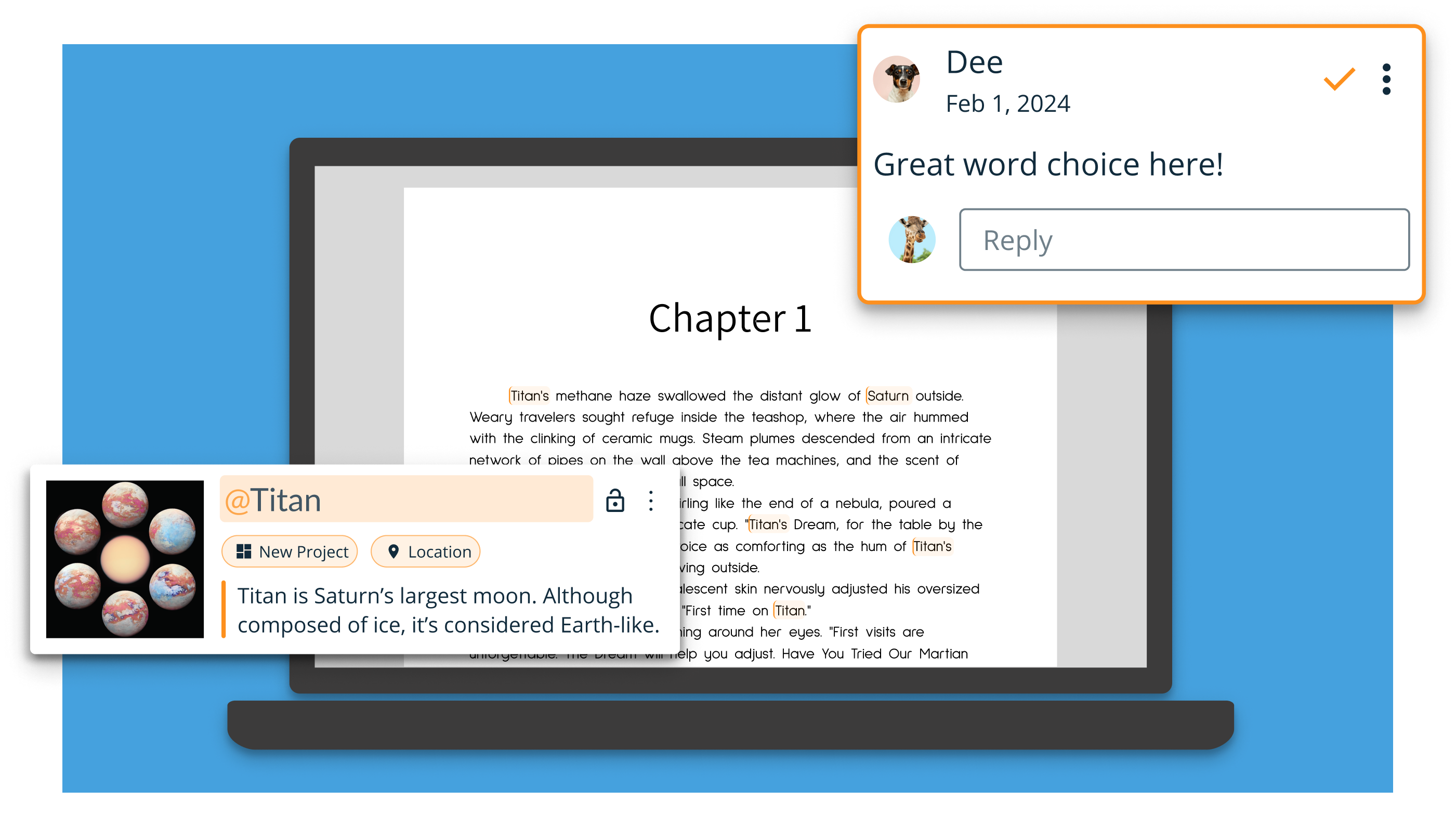Click the three-dot menu on @Titan card

click(x=647, y=500)
